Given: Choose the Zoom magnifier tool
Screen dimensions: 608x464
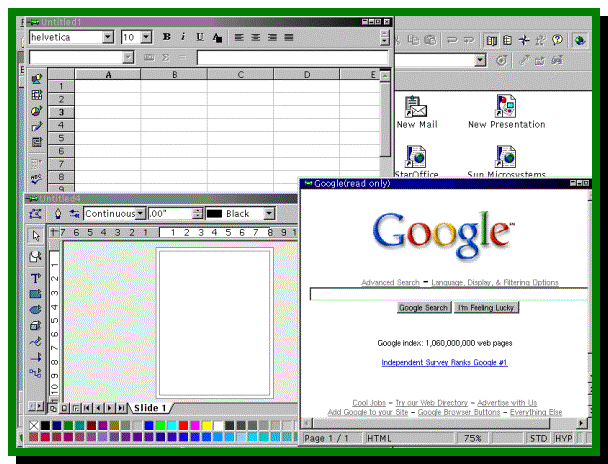Looking at the screenshot, I should pyautogui.click(x=36, y=256).
